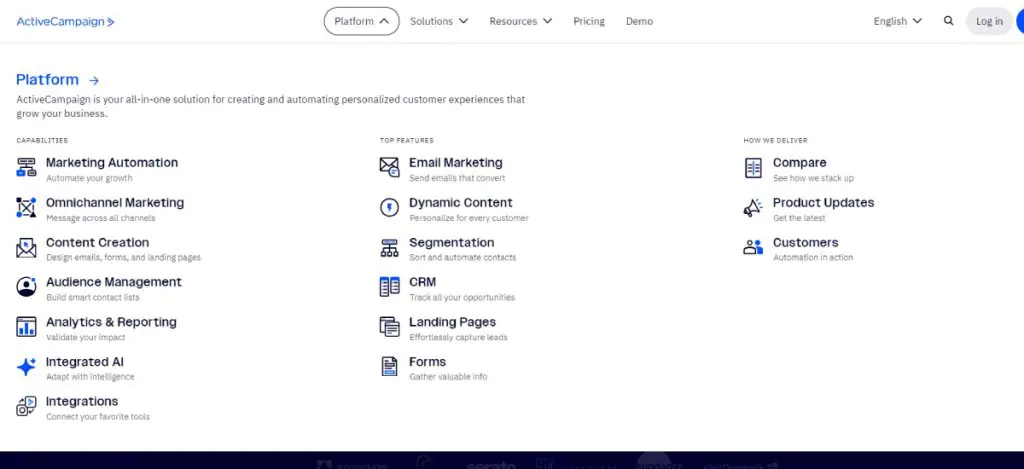Click the ActiveCampaign logo
Screen dimensions: 1024x469
pyautogui.click(x=65, y=21)
